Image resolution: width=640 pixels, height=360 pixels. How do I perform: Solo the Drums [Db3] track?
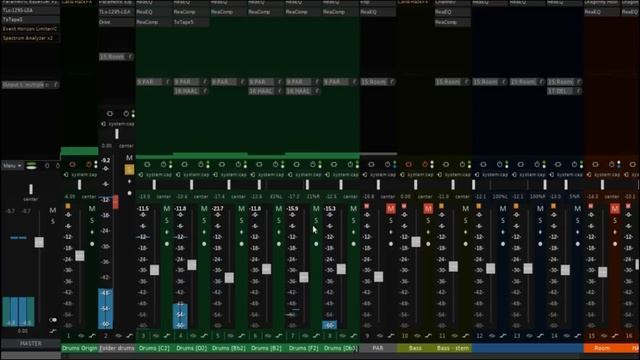point(353,221)
